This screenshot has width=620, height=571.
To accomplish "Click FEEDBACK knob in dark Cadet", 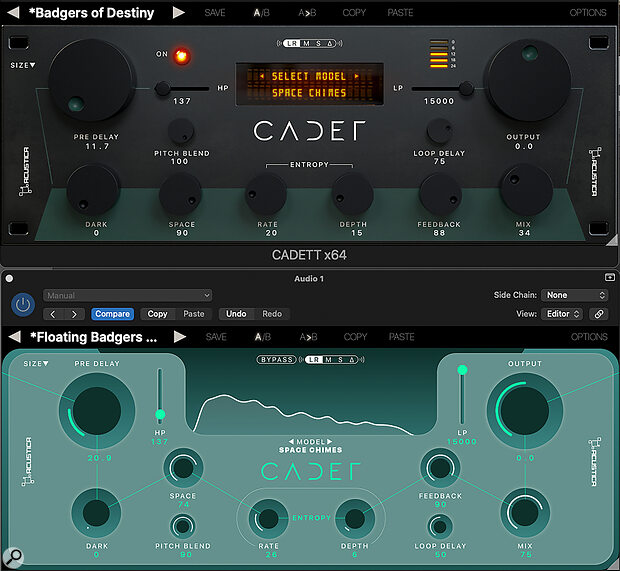I will pyautogui.click(x=440, y=194).
